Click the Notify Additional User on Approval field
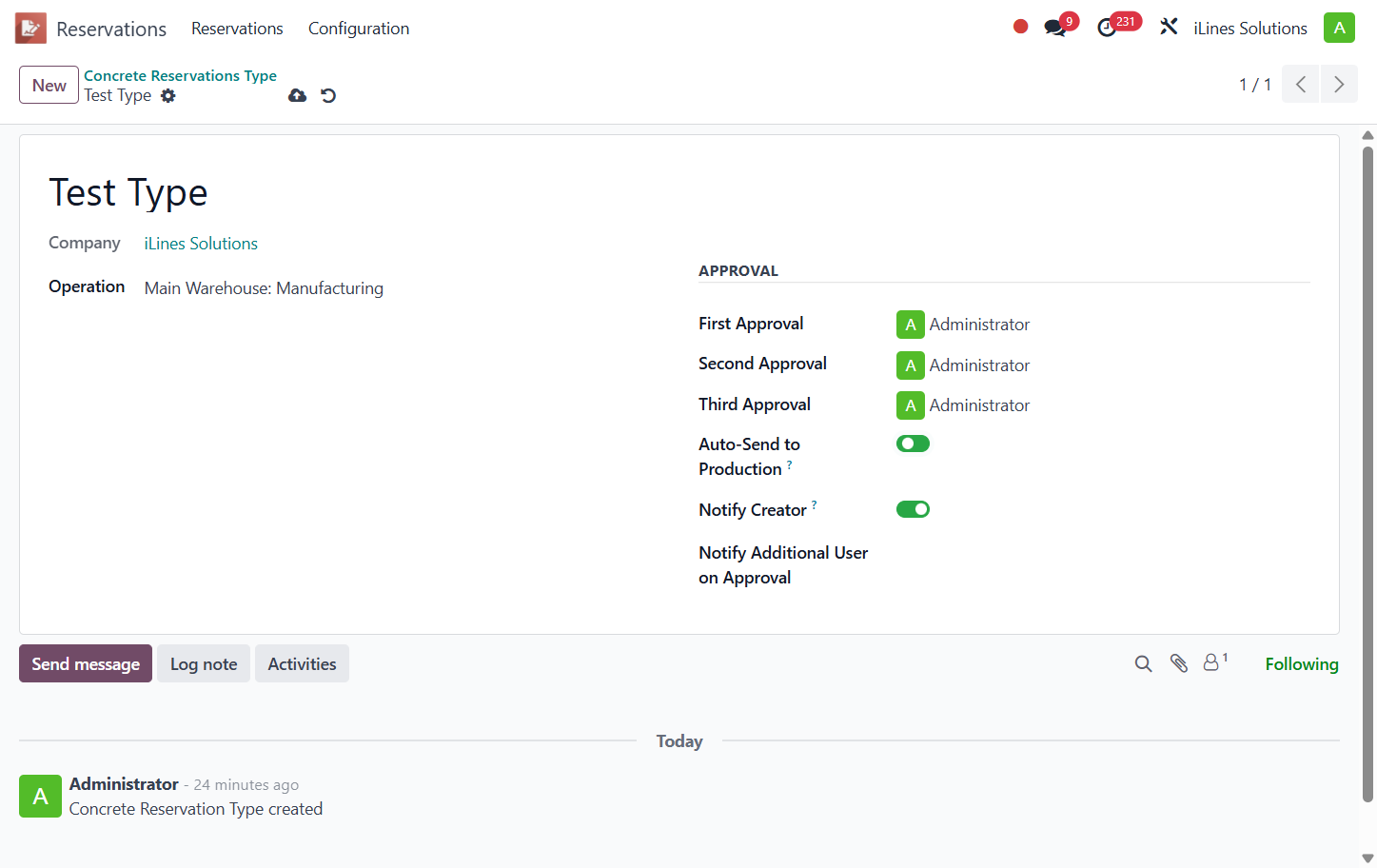 click(x=1103, y=554)
